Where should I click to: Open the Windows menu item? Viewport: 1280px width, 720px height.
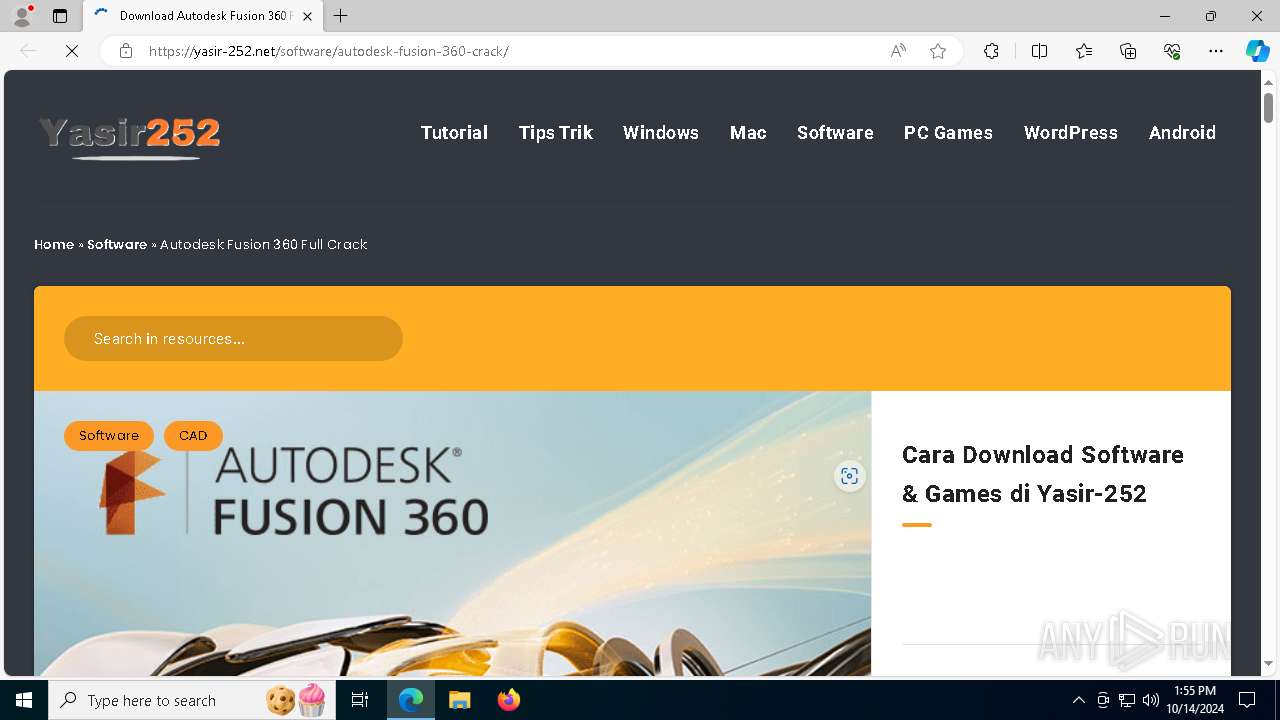coord(661,133)
